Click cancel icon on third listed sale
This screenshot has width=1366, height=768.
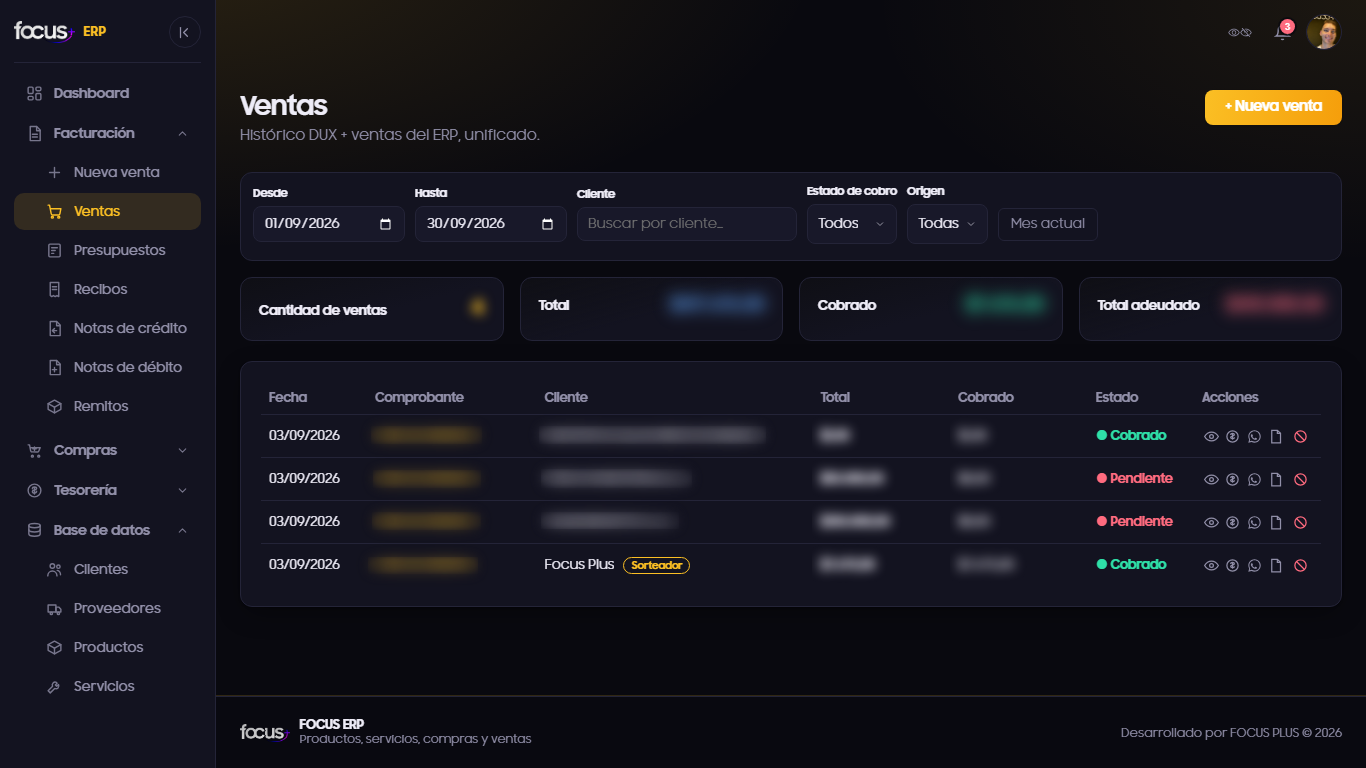tap(1300, 523)
